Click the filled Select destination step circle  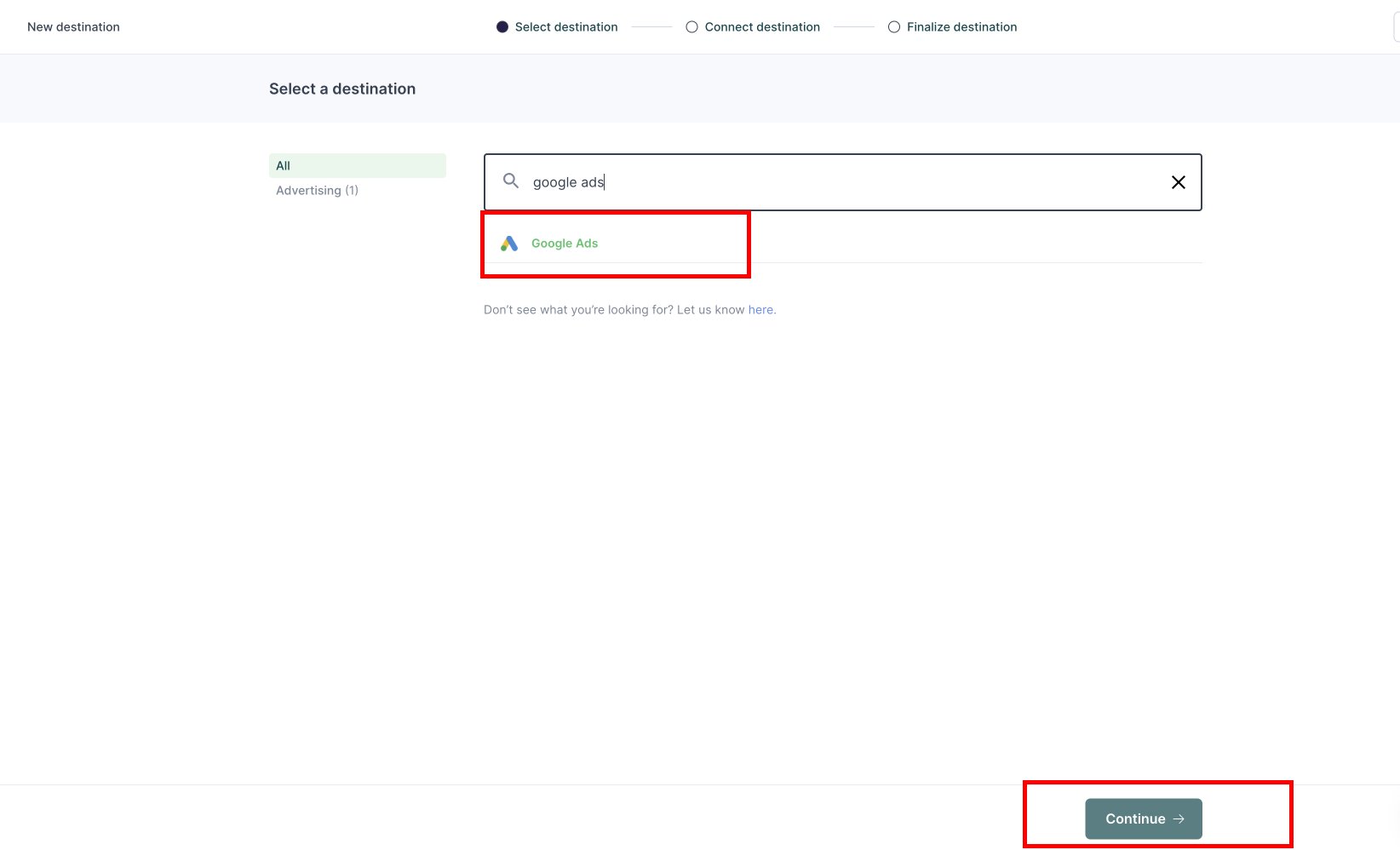tap(502, 26)
